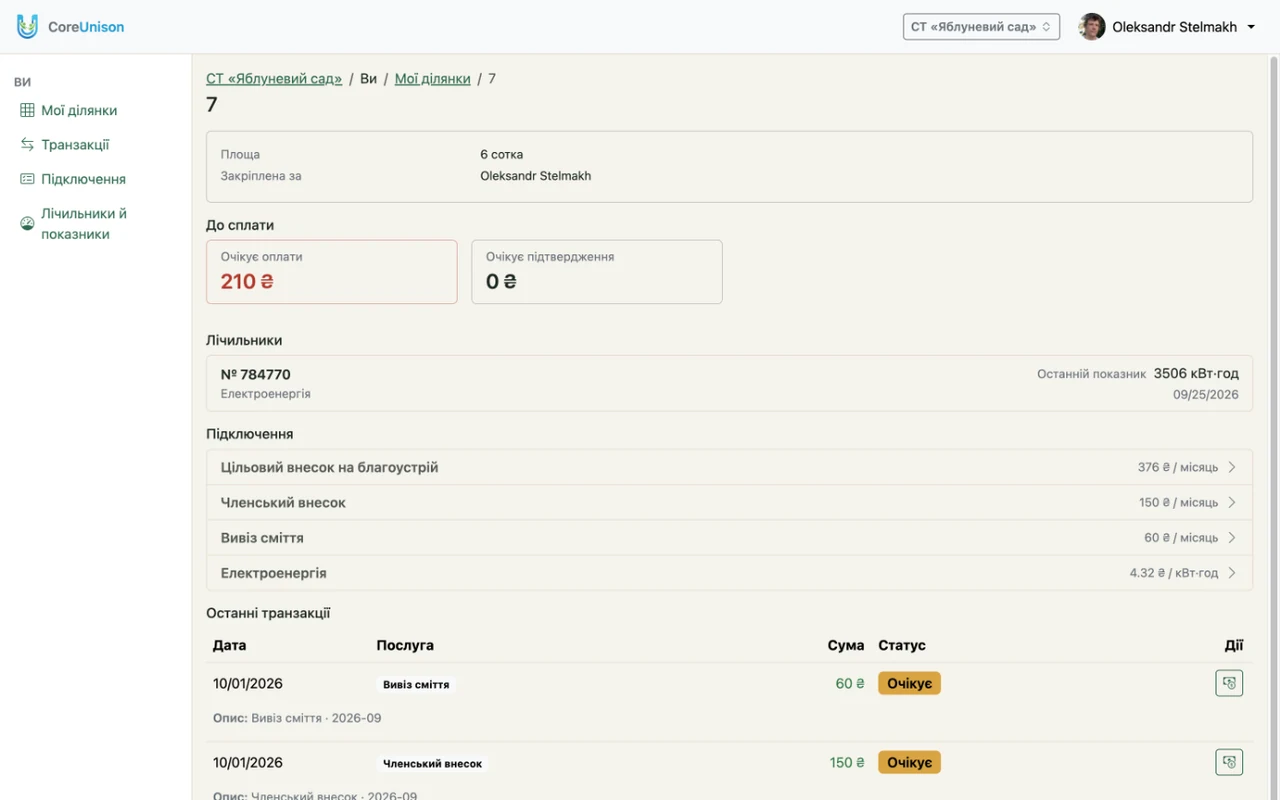The width and height of the screenshot is (1280, 800).
Task: Click the Послуга column header
Action: (405, 645)
